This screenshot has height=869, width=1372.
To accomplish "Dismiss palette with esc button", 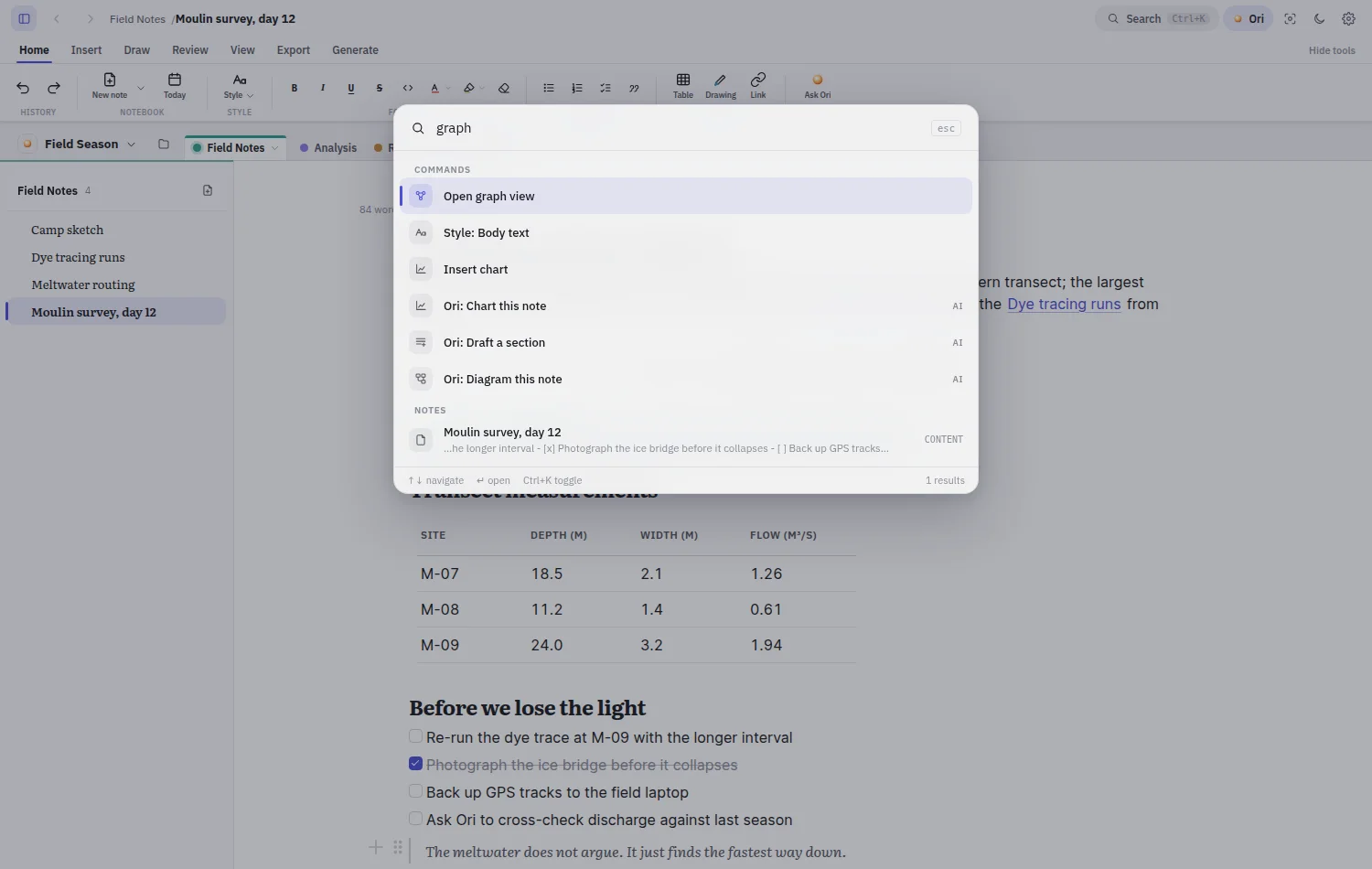I will [946, 128].
